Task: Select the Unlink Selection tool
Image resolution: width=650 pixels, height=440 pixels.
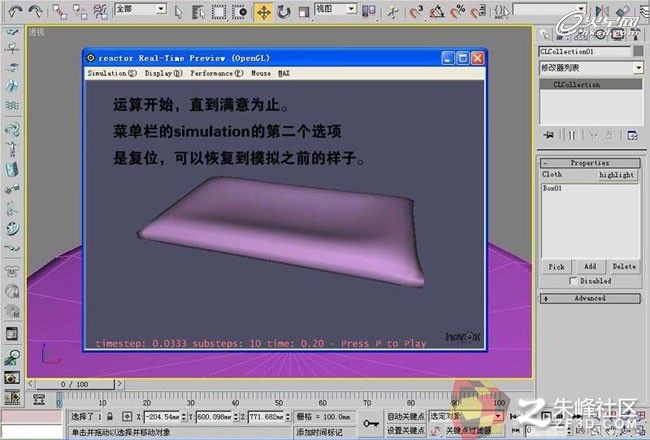Action: click(x=80, y=11)
